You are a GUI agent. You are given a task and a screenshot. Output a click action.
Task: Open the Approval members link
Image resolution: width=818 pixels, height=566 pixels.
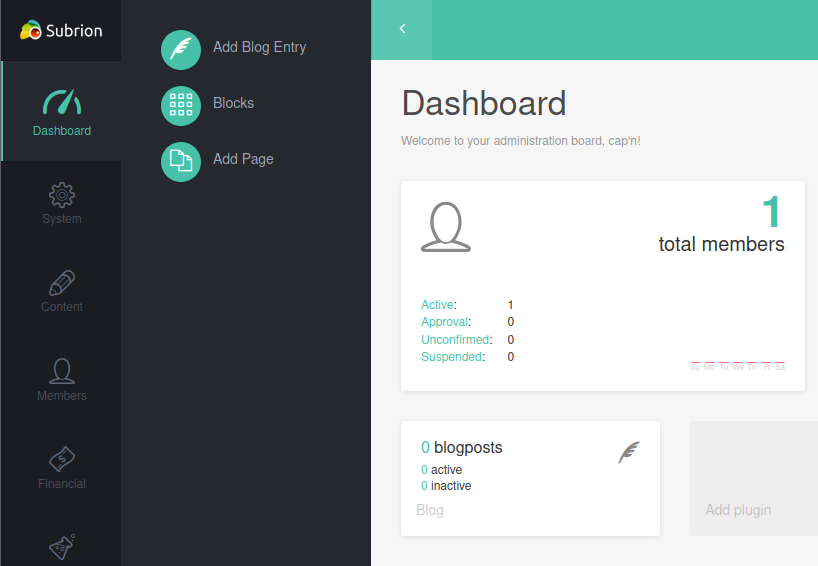coord(444,322)
